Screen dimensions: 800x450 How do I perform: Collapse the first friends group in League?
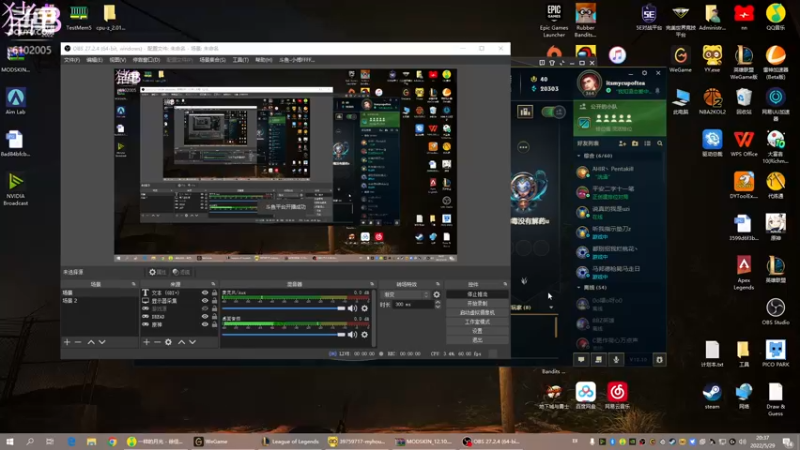579,156
